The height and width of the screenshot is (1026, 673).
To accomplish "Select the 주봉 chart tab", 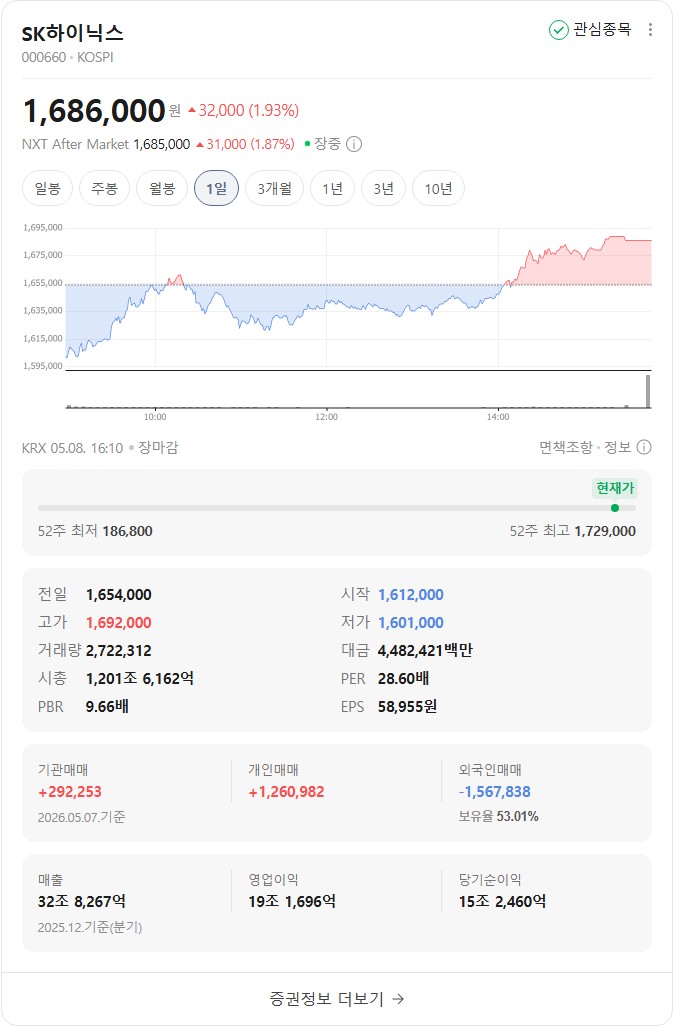I will [105, 188].
